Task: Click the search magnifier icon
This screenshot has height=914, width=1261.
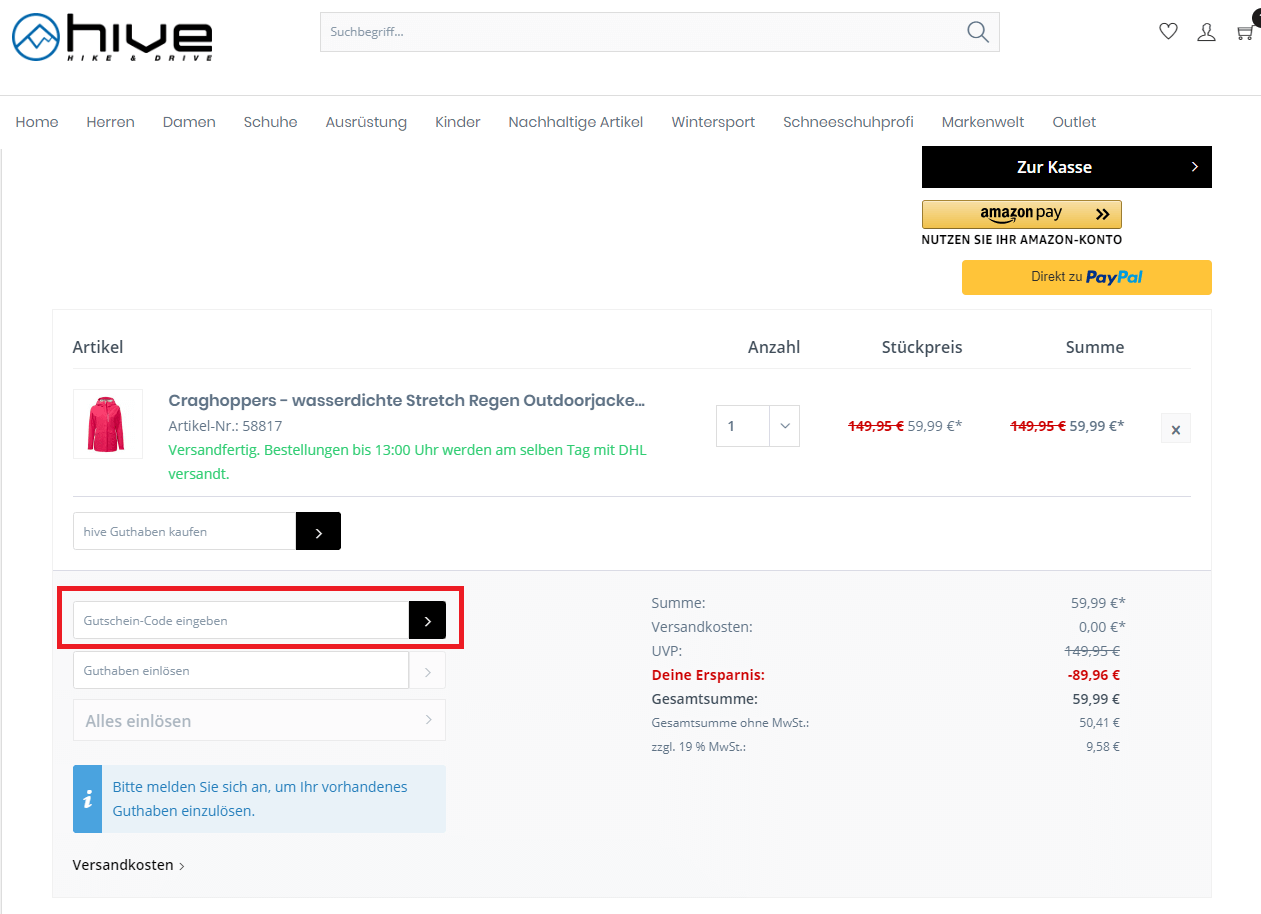Action: [x=977, y=32]
